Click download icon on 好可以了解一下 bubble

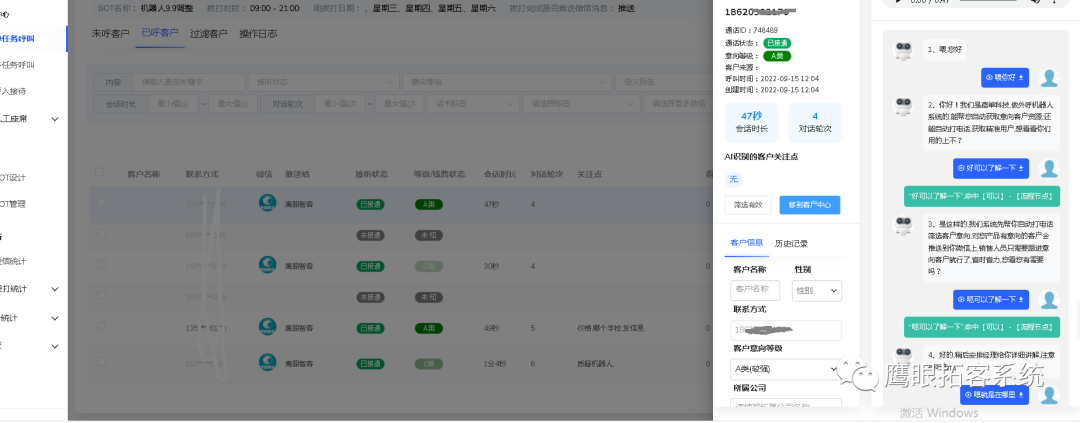pos(1021,168)
